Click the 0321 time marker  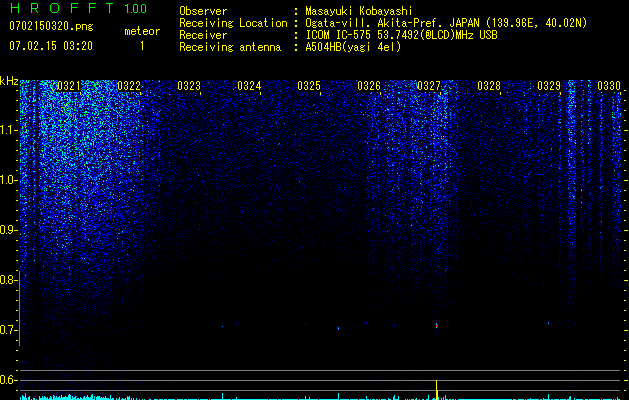[69, 85]
